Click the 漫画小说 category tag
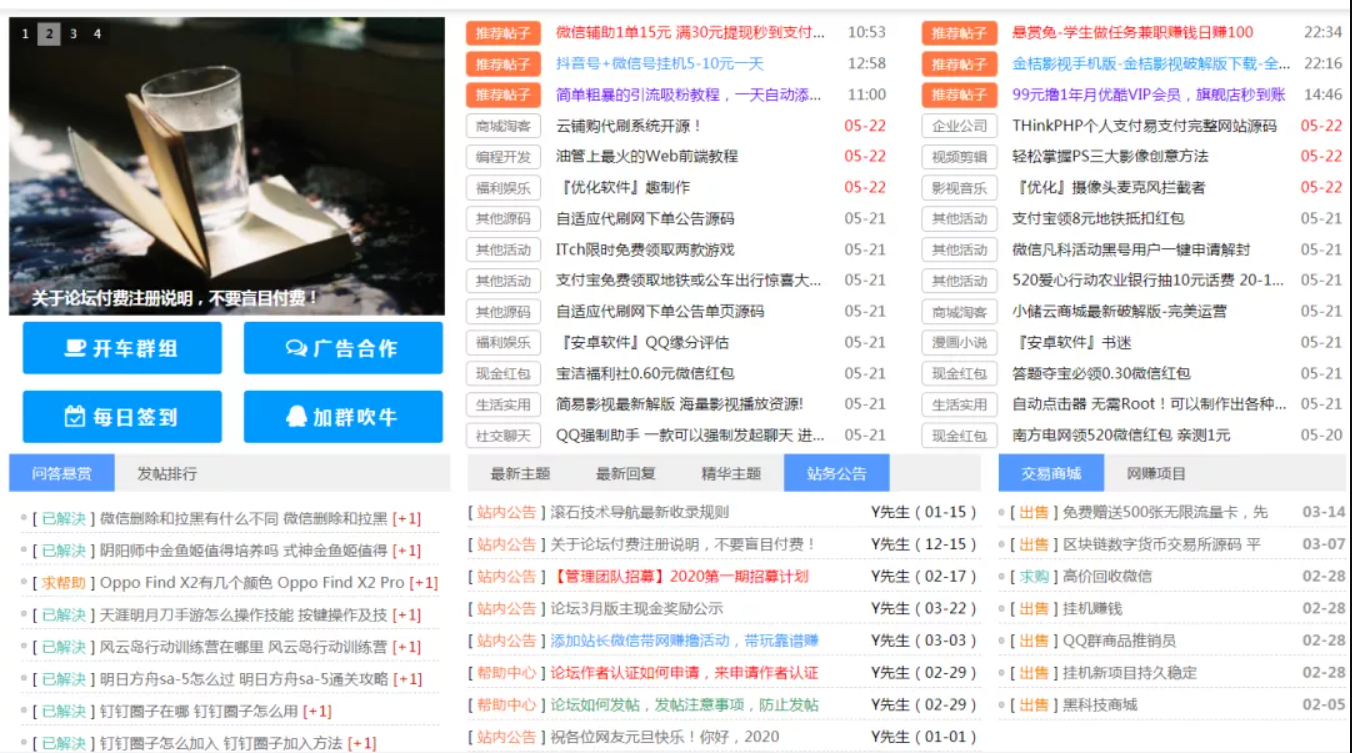This screenshot has height=753, width=1352. click(x=959, y=342)
